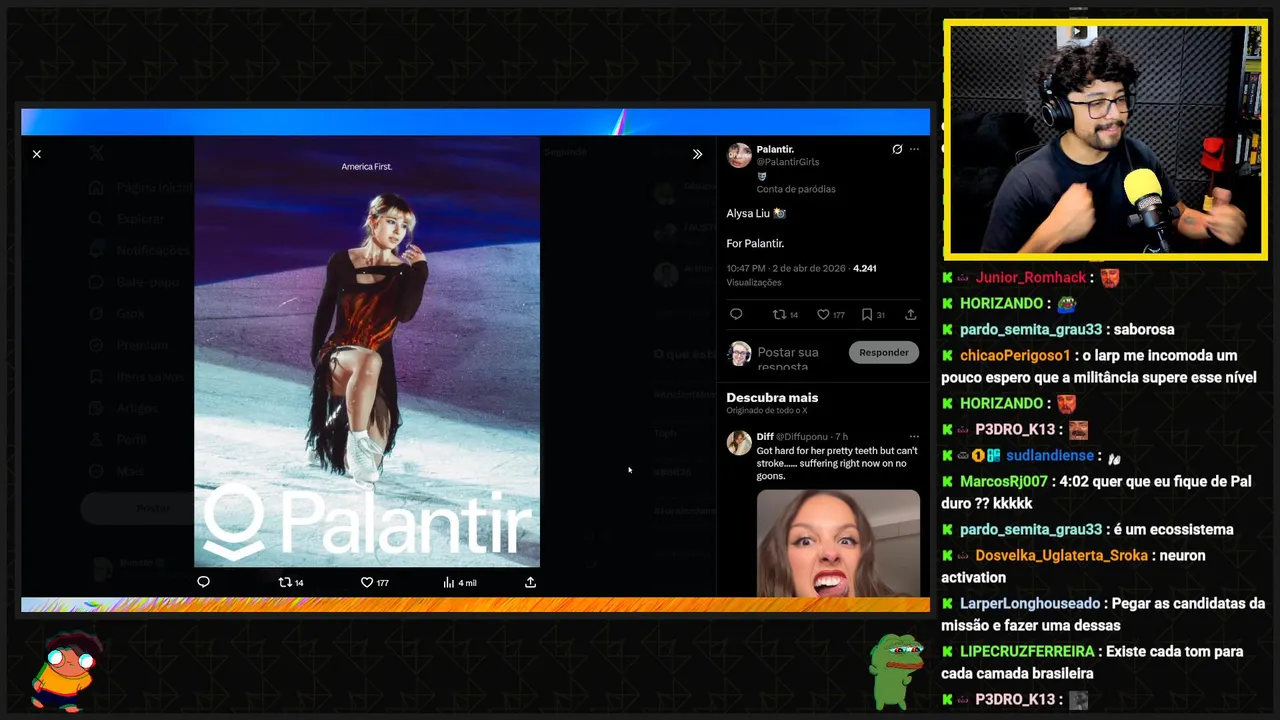Click the chat message 'neuron activation'
This screenshot has width=1280, height=720.
1073,566
